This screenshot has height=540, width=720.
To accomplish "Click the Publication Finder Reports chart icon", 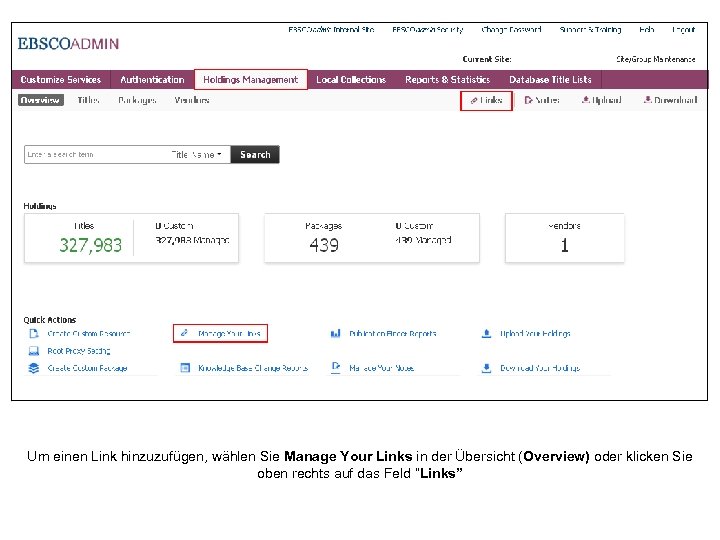I will [x=336, y=333].
